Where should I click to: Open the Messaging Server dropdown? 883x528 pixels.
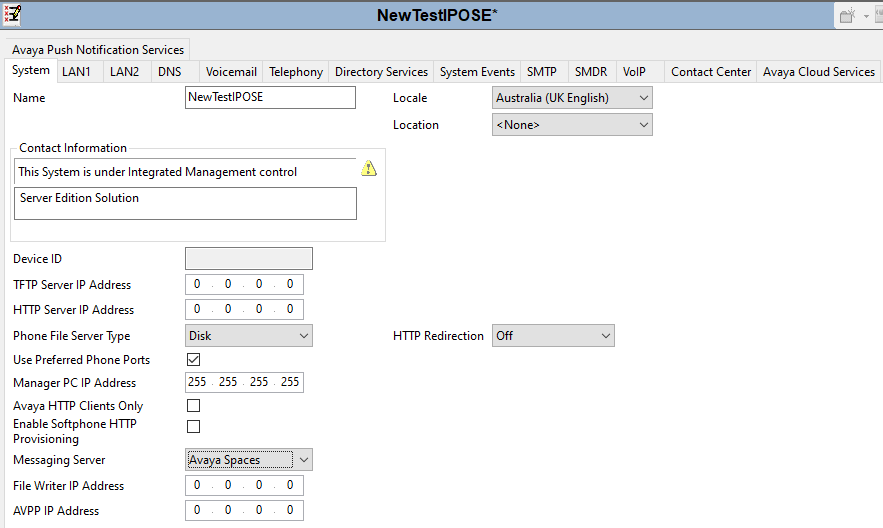point(249,459)
